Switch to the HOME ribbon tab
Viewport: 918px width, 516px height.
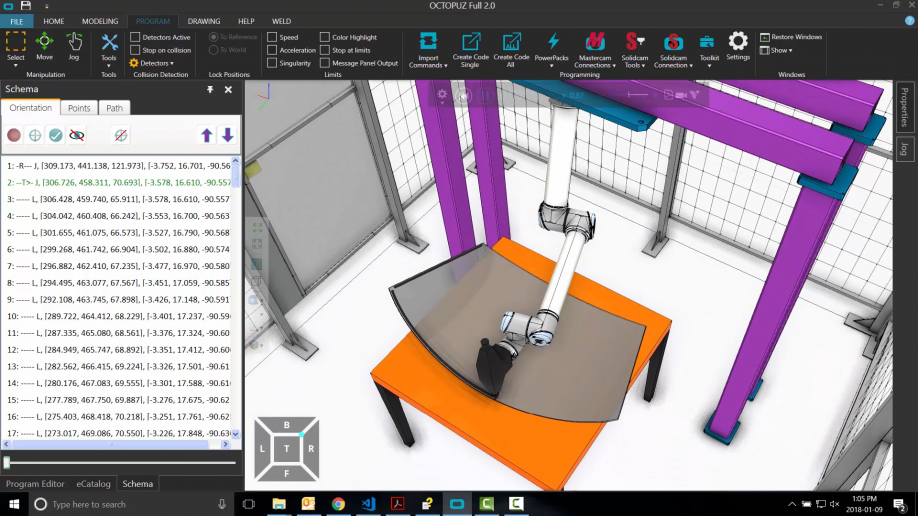point(54,21)
